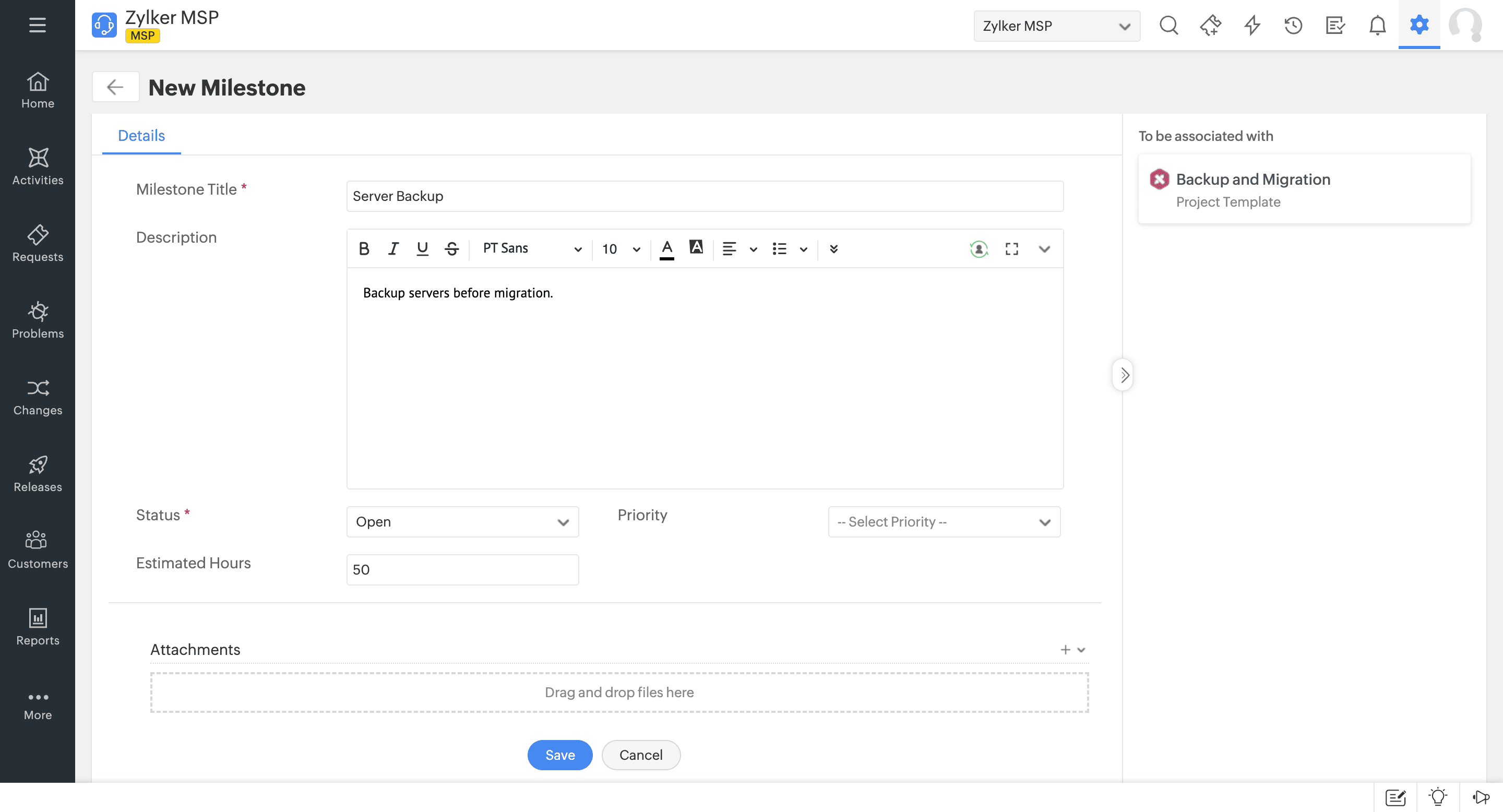
Task: Click the Strikethrough icon
Action: click(x=451, y=249)
